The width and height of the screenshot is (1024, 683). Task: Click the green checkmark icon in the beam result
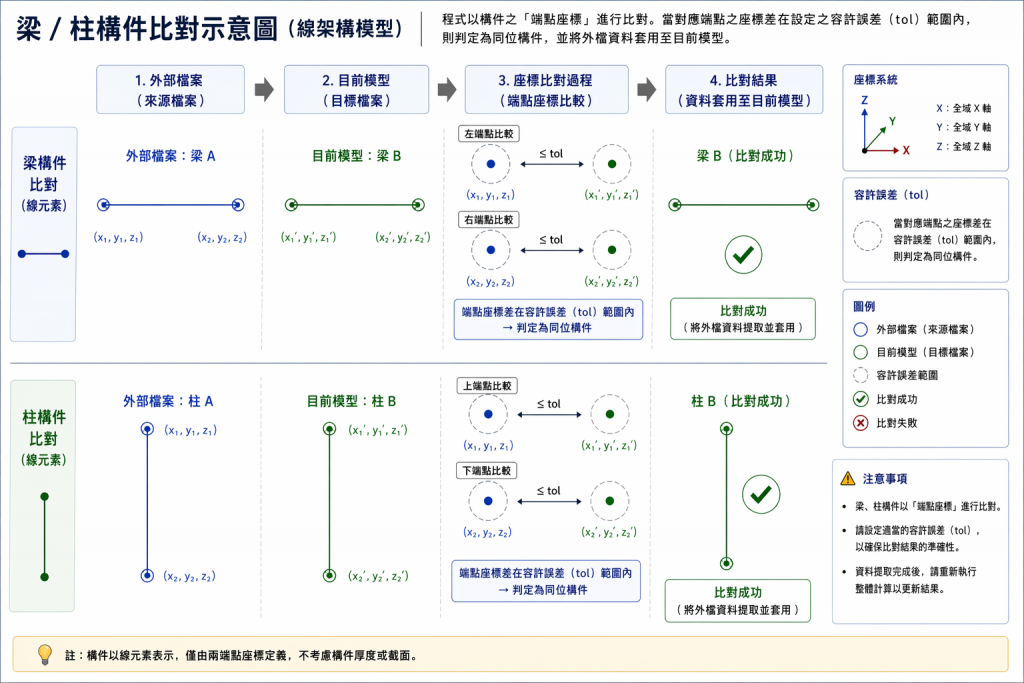point(742,256)
